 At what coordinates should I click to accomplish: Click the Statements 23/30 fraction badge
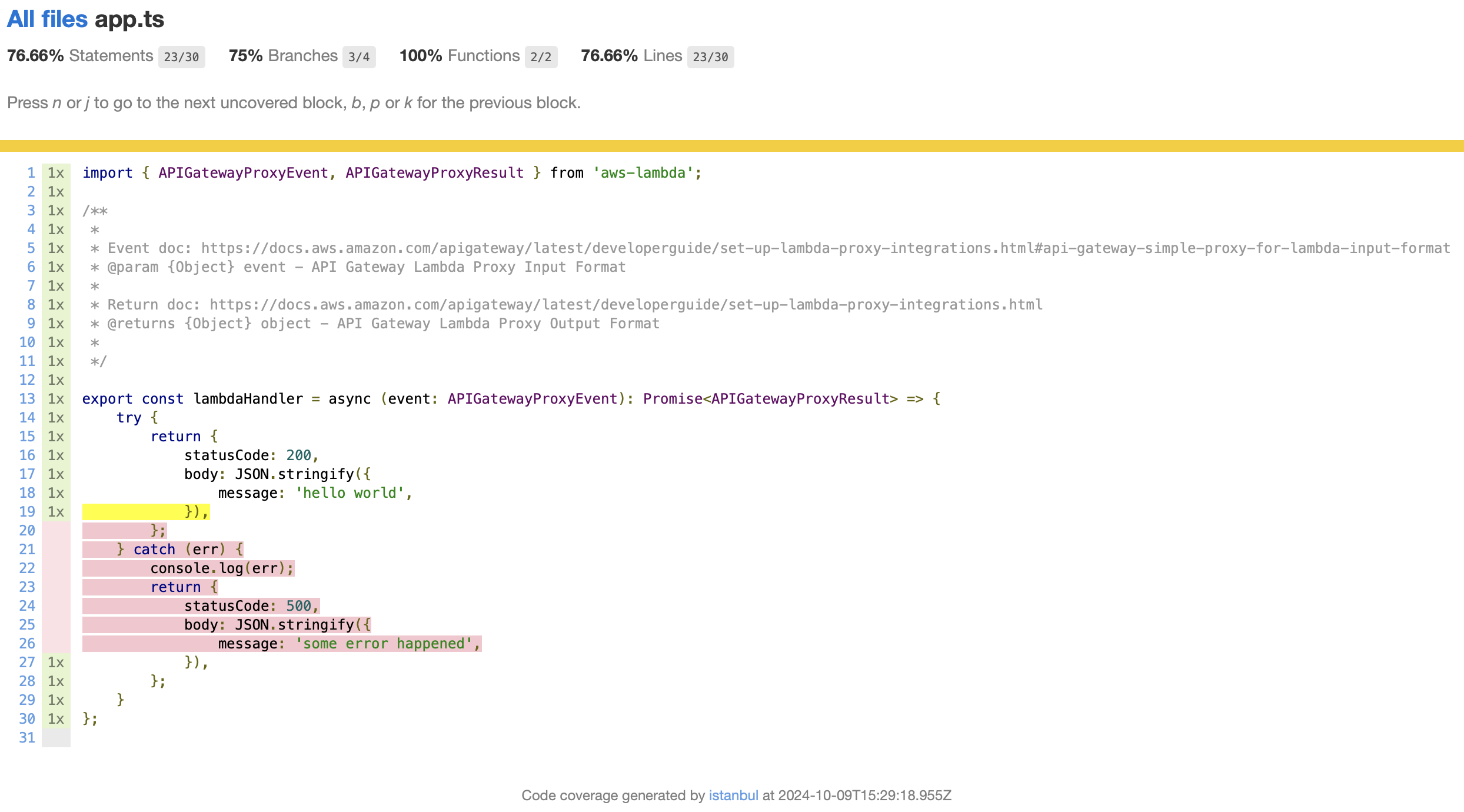coord(181,57)
